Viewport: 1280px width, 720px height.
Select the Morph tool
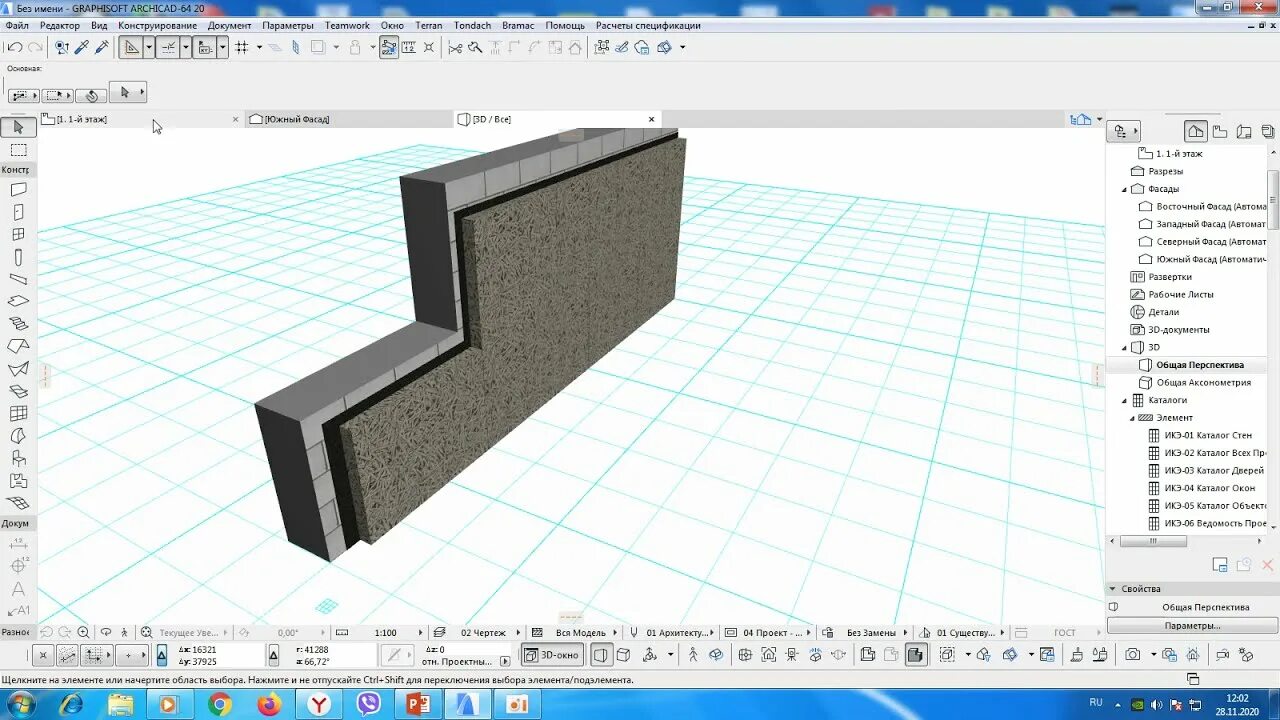click(18, 436)
